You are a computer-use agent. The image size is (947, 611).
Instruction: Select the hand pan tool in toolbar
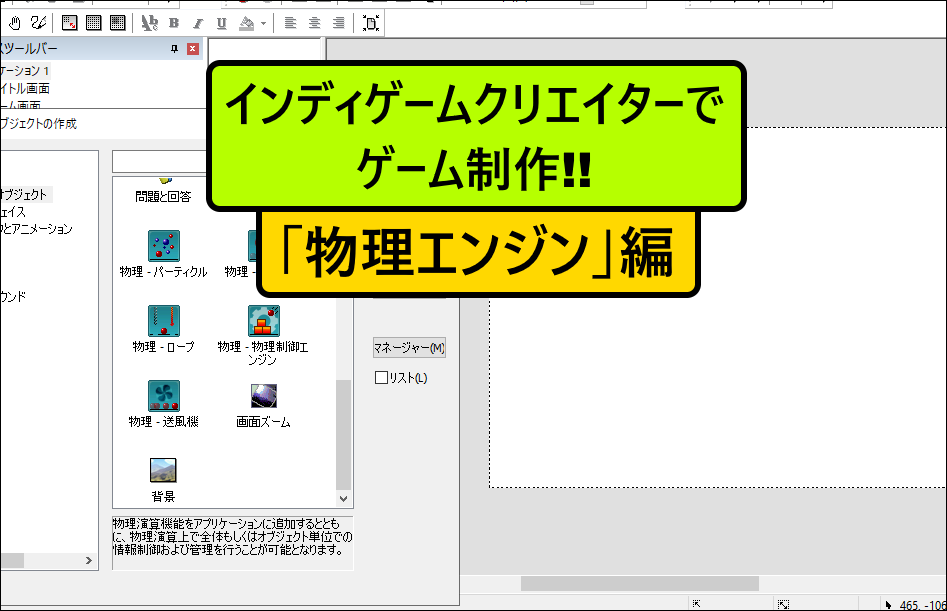point(15,22)
